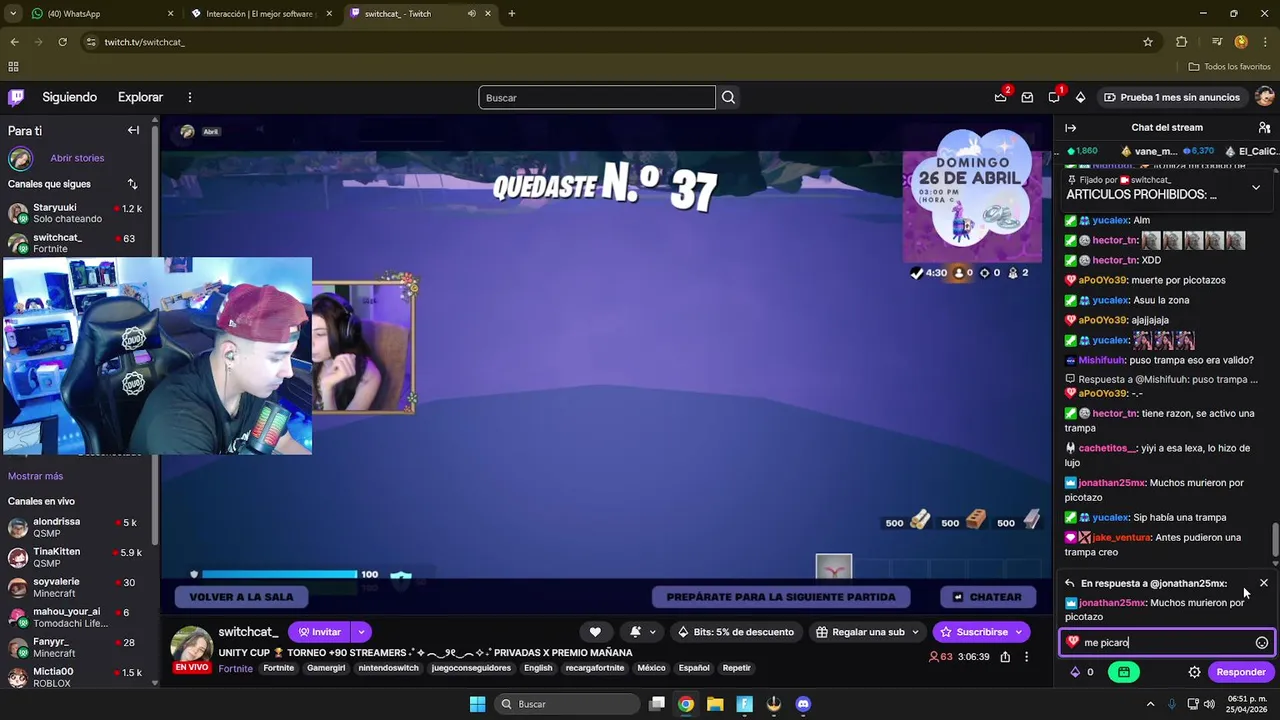1280x720 pixels.
Task: Bookmark this page with the star icon
Action: click(x=1148, y=42)
